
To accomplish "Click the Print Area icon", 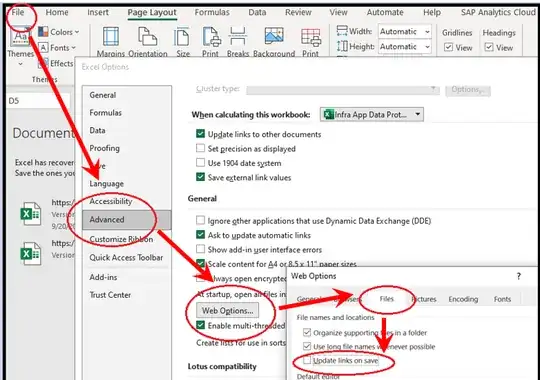I will [211, 37].
